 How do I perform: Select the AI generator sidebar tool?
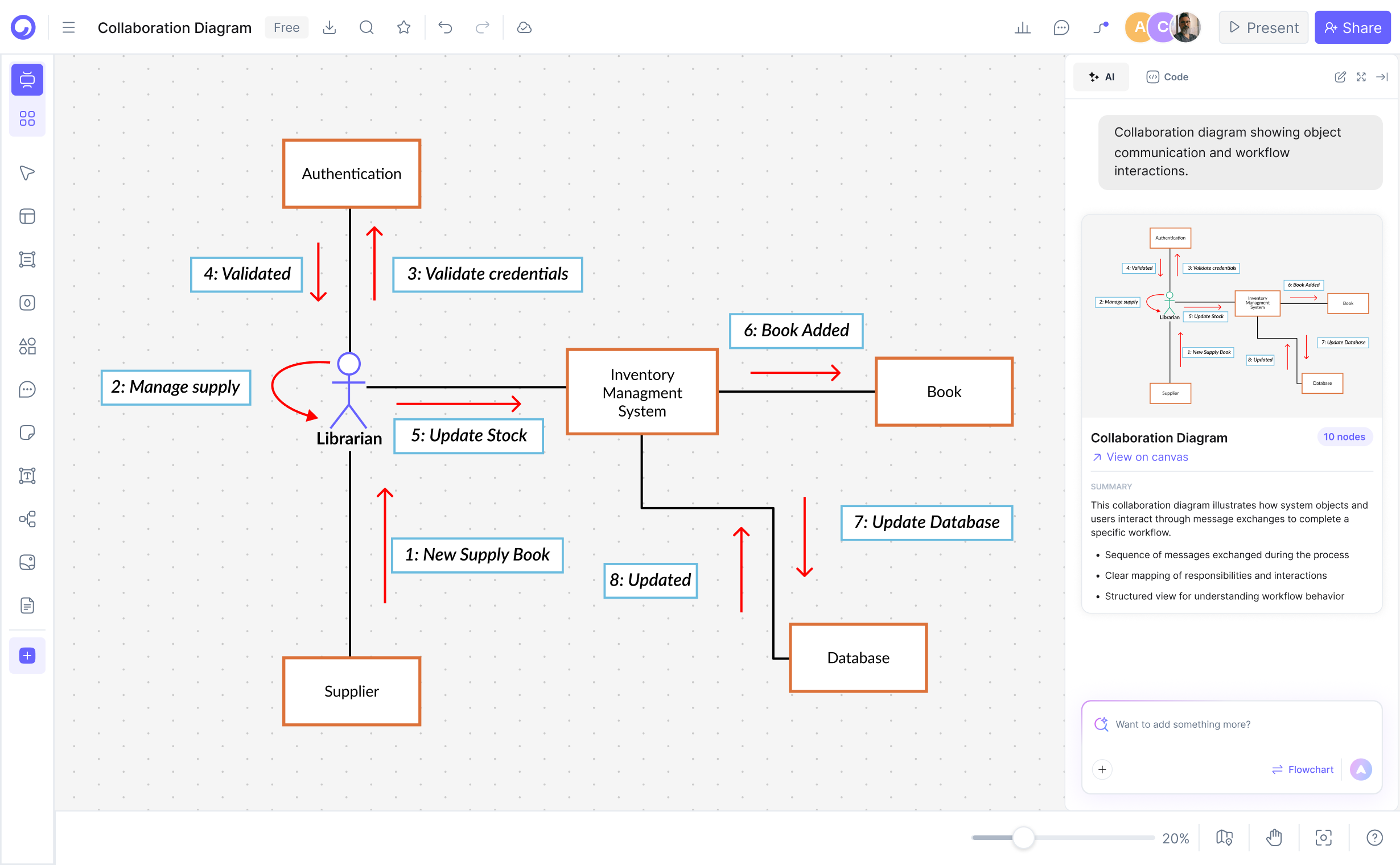[x=27, y=80]
